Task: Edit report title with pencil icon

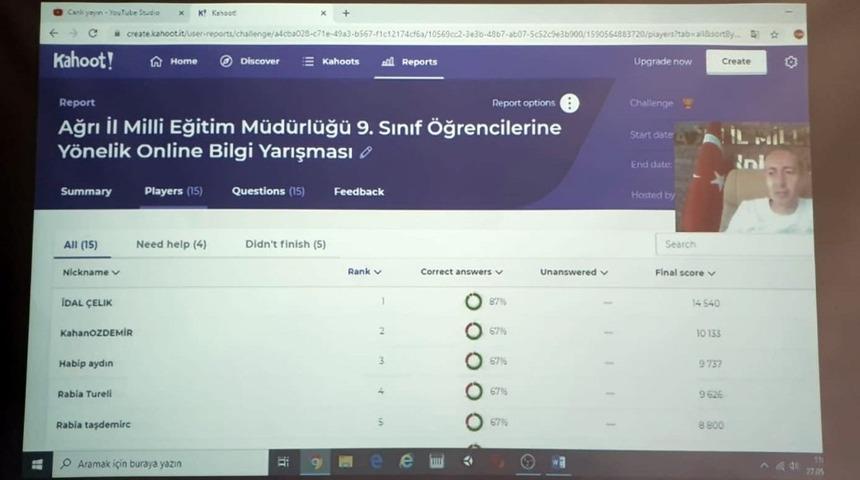Action: [366, 153]
